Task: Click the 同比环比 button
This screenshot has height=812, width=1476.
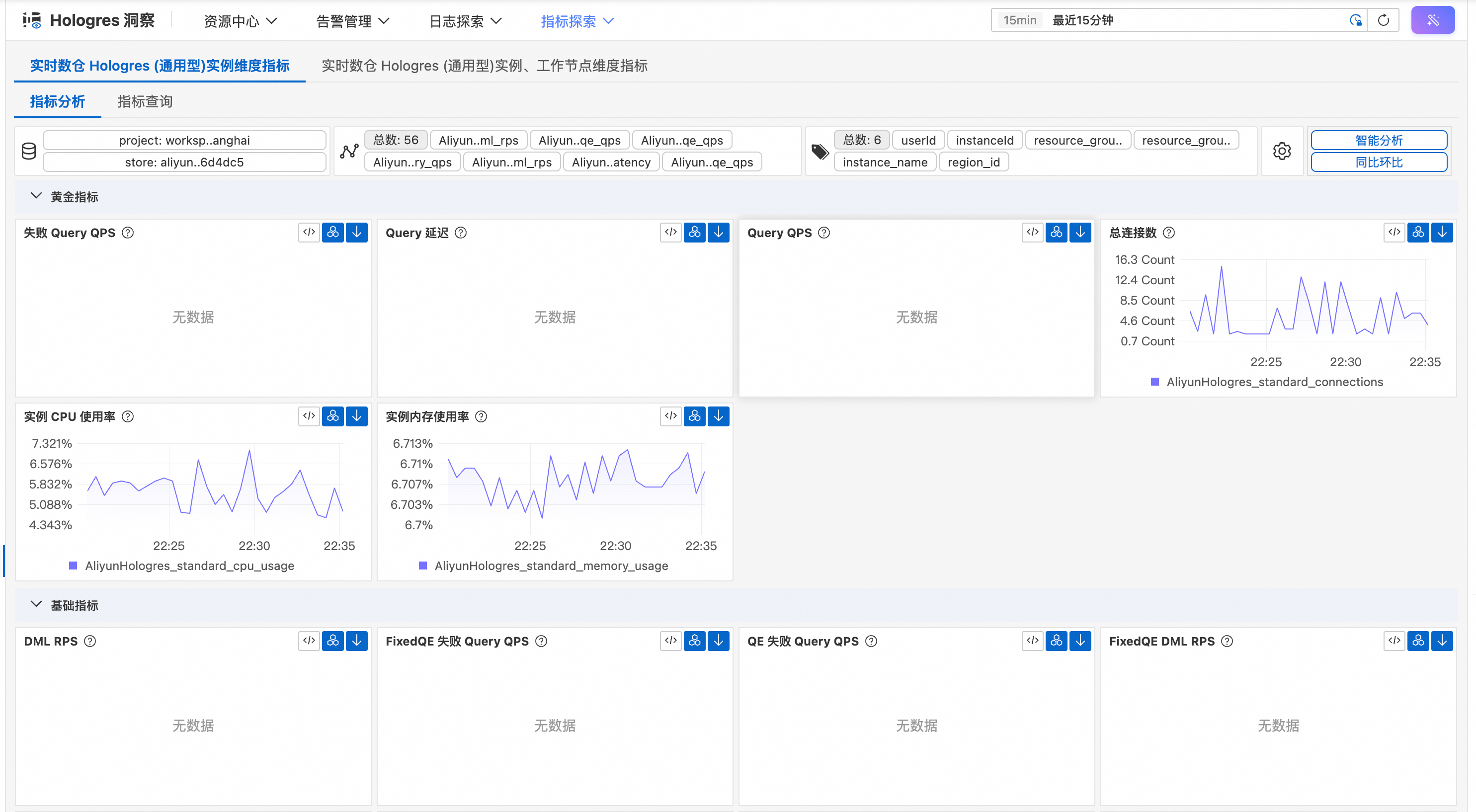Action: pos(1378,162)
